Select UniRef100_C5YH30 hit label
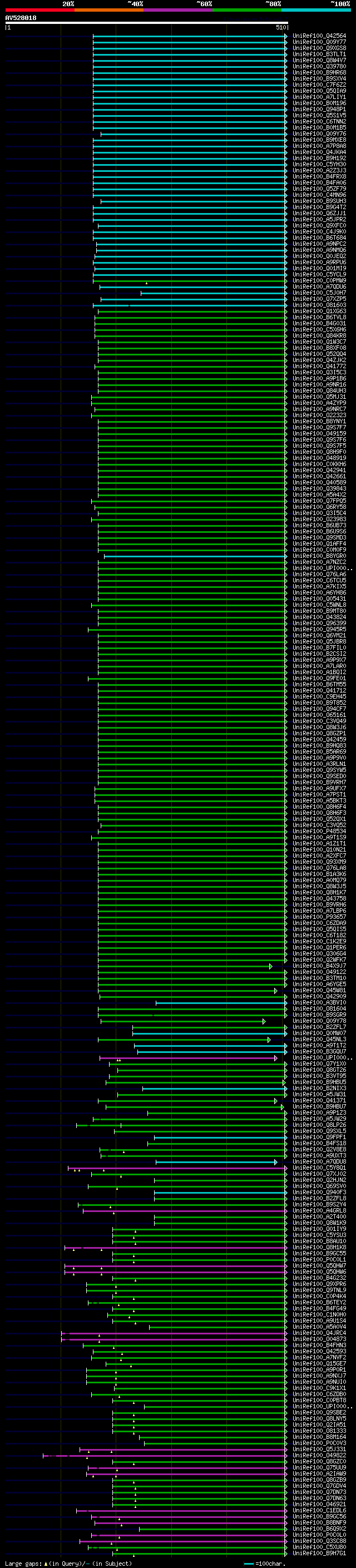This screenshot has width=356, height=1568. 319,164
